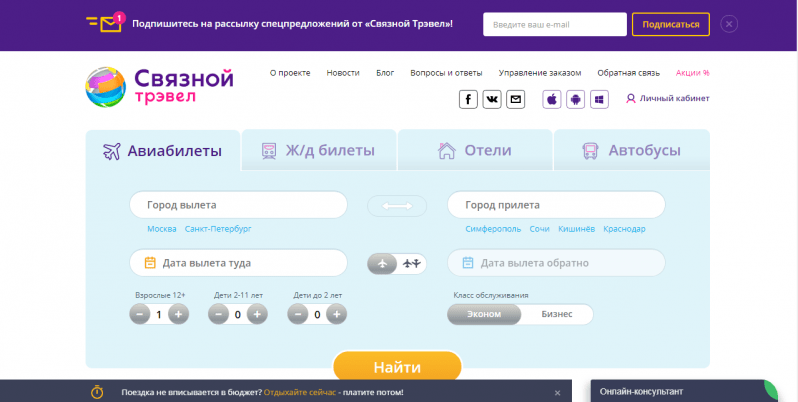Screen dimensions: 798x402
Task: Open the Windows app icon
Action: (600, 99)
